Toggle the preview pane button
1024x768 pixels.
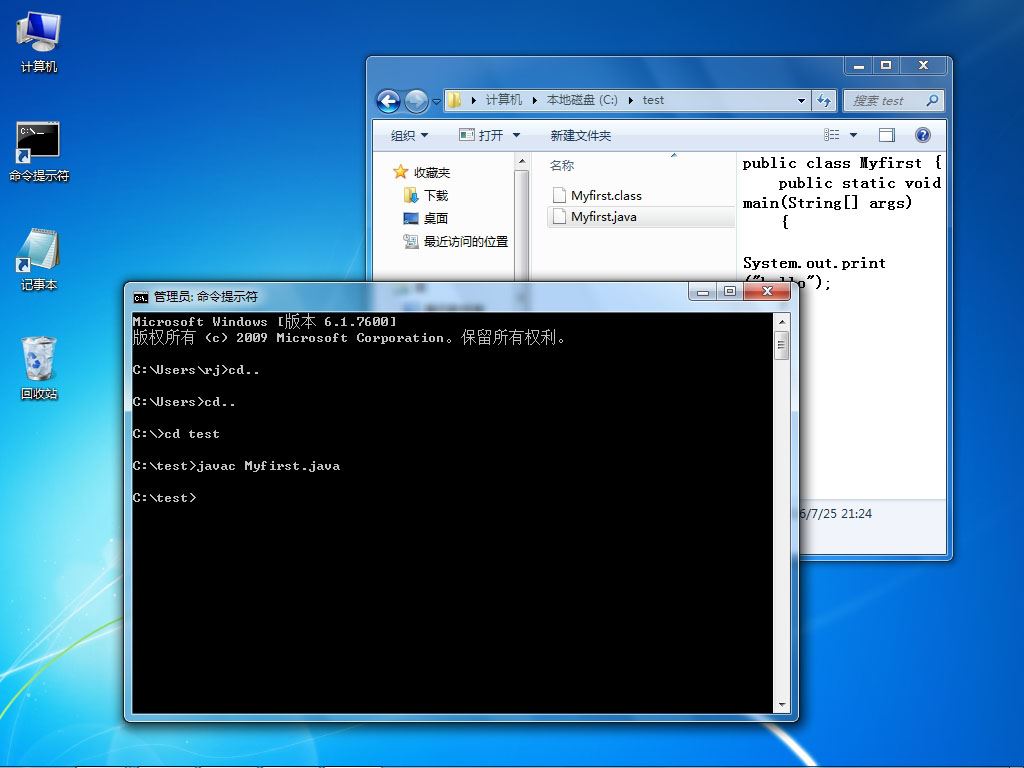pos(887,135)
